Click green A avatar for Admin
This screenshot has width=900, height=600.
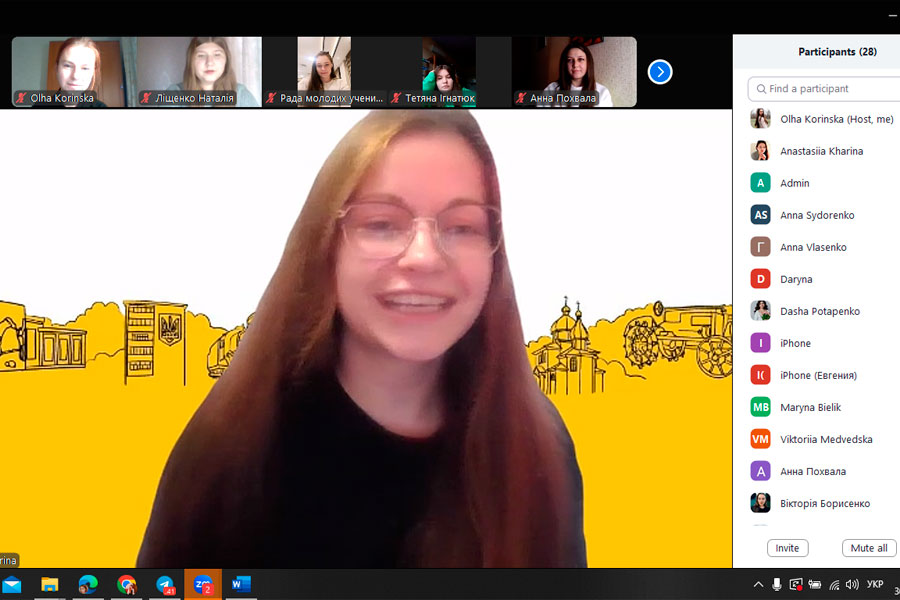pos(761,183)
